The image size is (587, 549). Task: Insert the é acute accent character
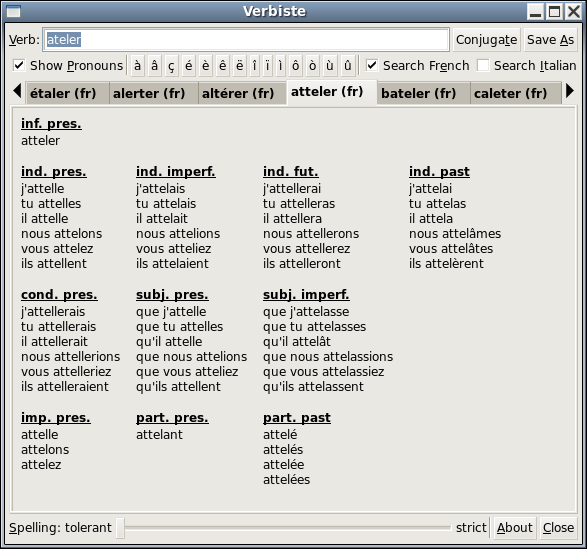tap(188, 66)
